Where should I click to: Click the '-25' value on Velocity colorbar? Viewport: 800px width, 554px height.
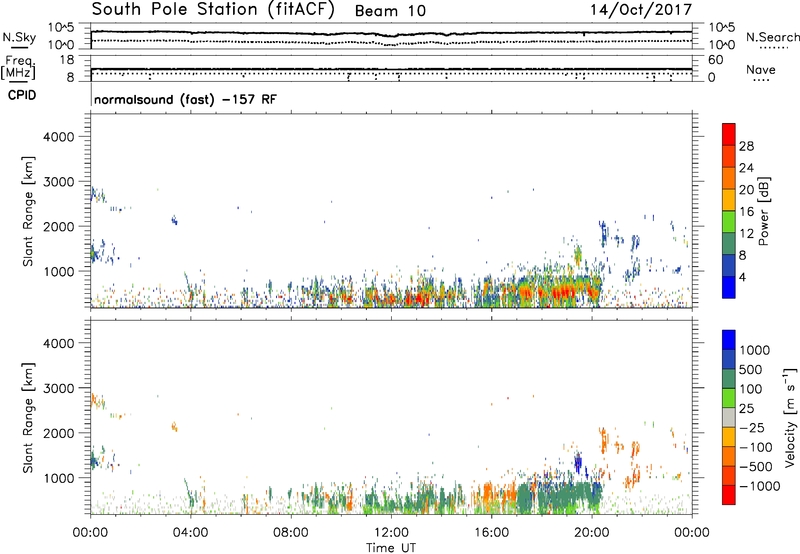click(751, 427)
